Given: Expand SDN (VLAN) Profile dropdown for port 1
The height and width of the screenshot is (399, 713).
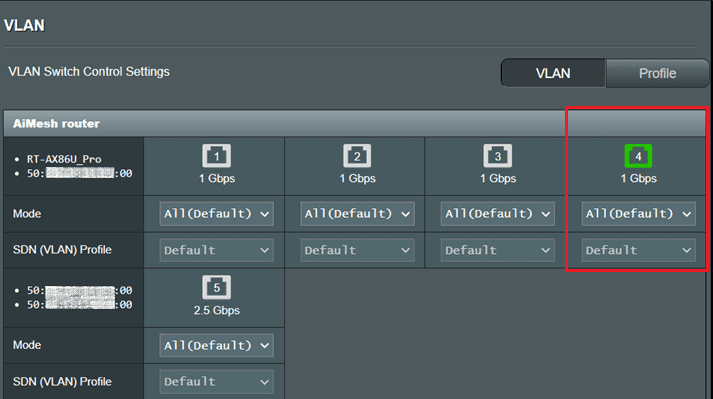Looking at the screenshot, I should click(x=216, y=250).
